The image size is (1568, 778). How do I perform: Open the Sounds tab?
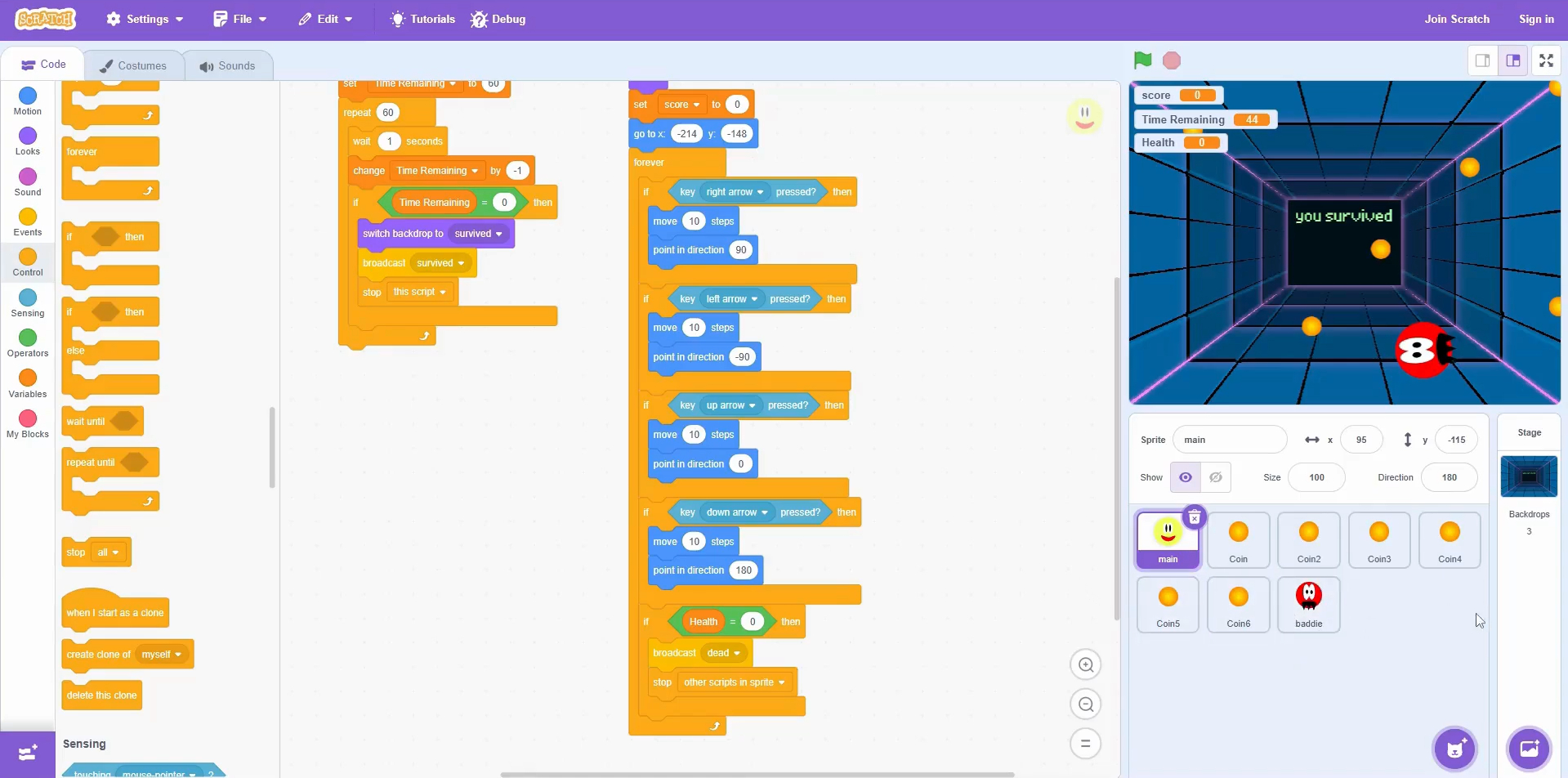[x=227, y=65]
